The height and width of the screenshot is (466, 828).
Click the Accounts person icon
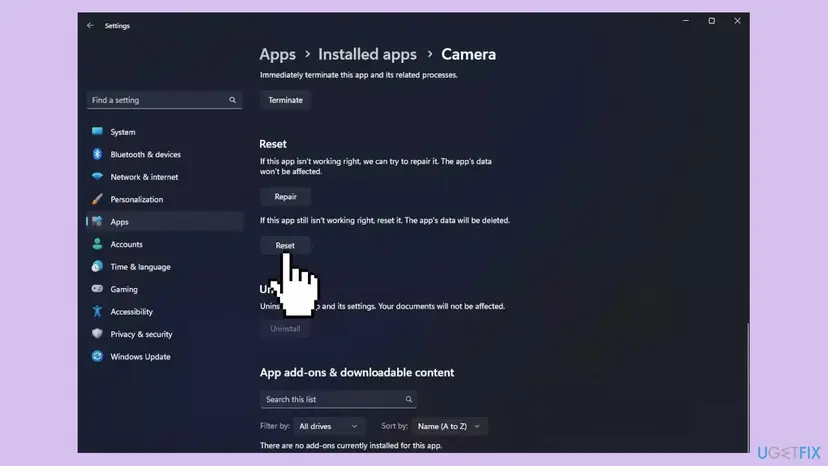point(97,244)
